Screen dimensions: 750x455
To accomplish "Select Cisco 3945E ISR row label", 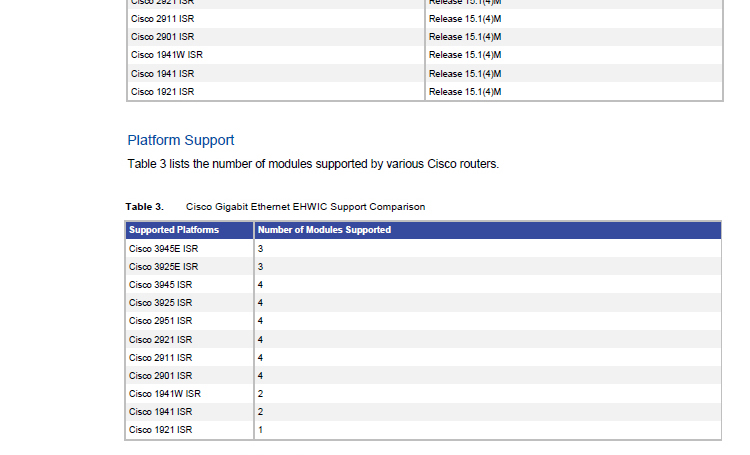I will 164,248.
